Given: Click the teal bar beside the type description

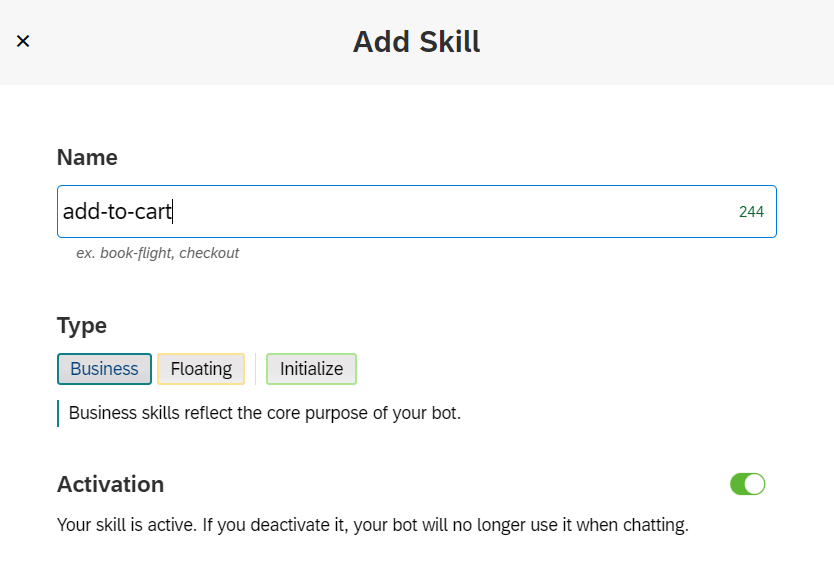Looking at the screenshot, I should (58, 413).
